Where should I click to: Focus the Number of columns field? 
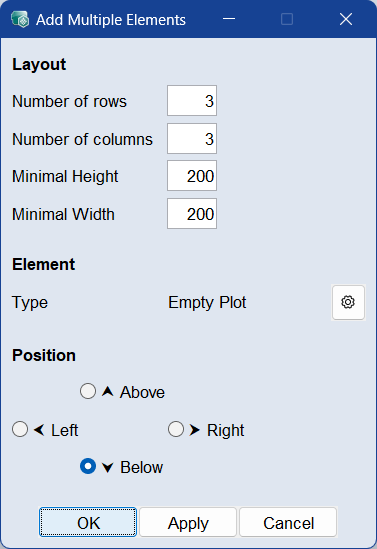click(192, 138)
